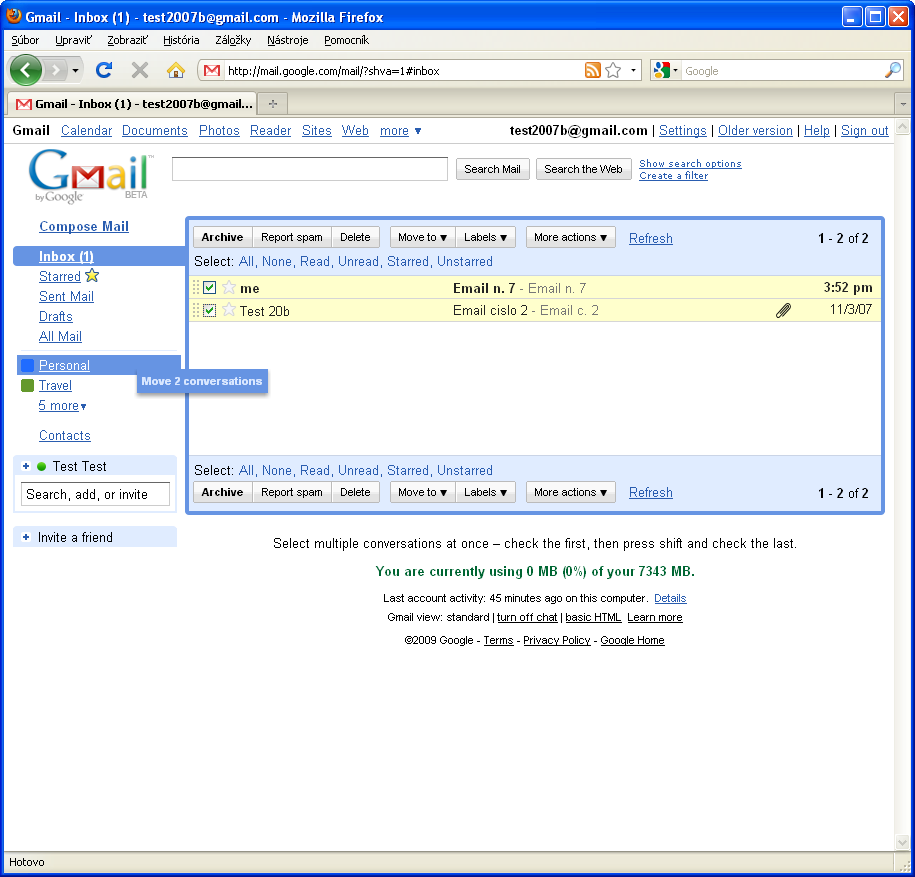The height and width of the screenshot is (877, 915).
Task: Open the tab list dropdown arrow
Action: click(903, 104)
